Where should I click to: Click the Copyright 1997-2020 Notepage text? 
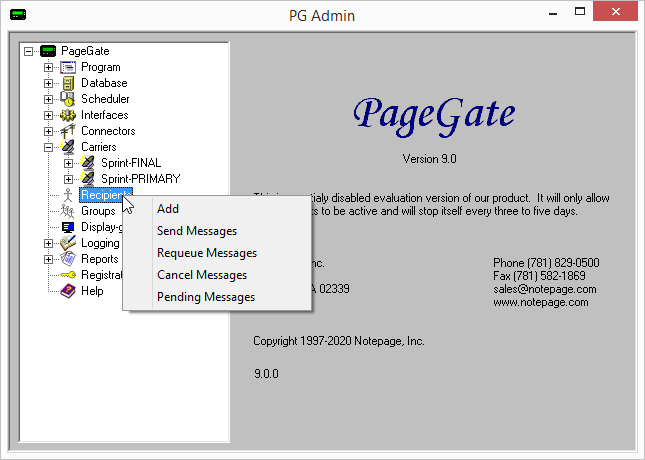coord(339,341)
